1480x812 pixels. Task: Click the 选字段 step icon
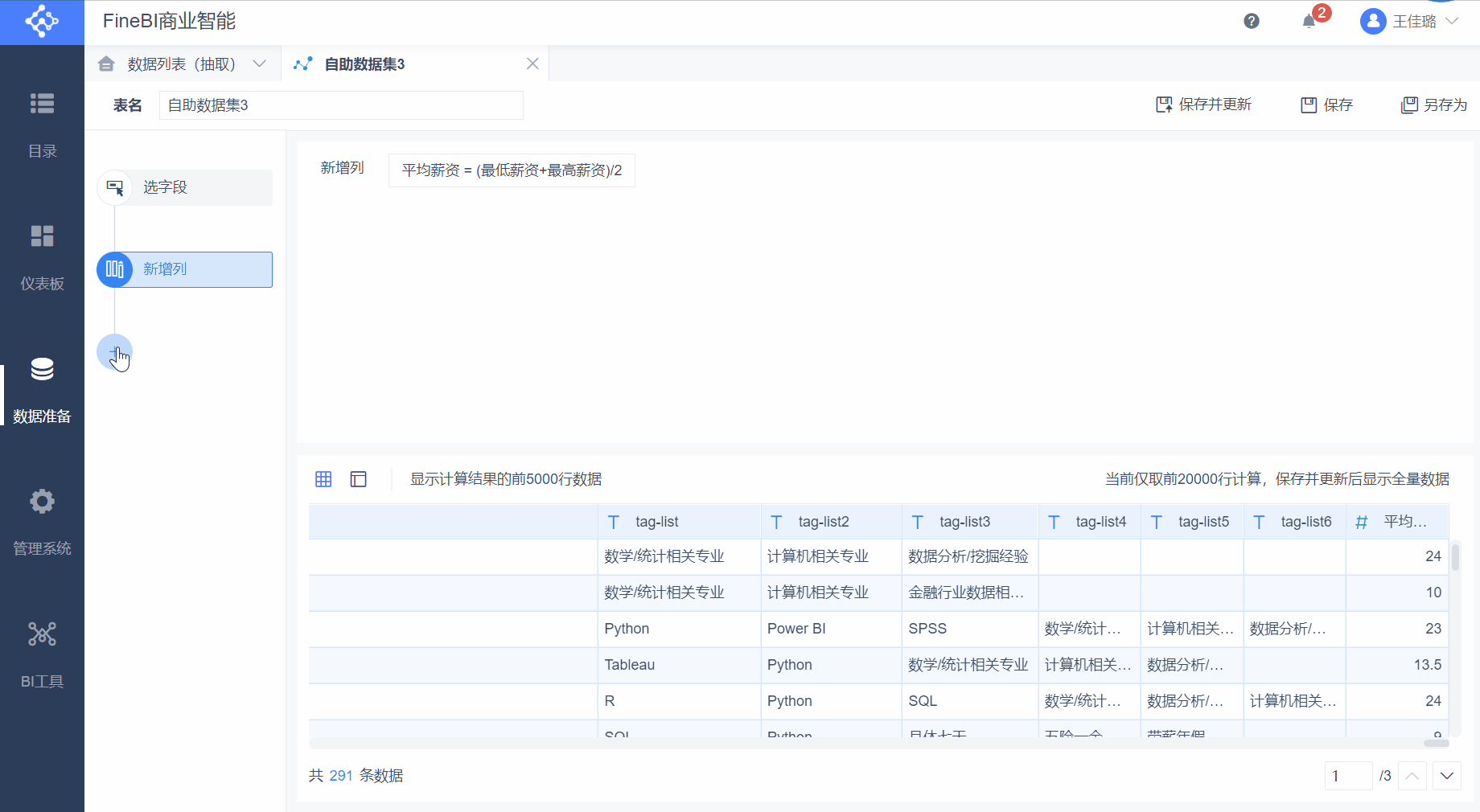[x=115, y=188]
